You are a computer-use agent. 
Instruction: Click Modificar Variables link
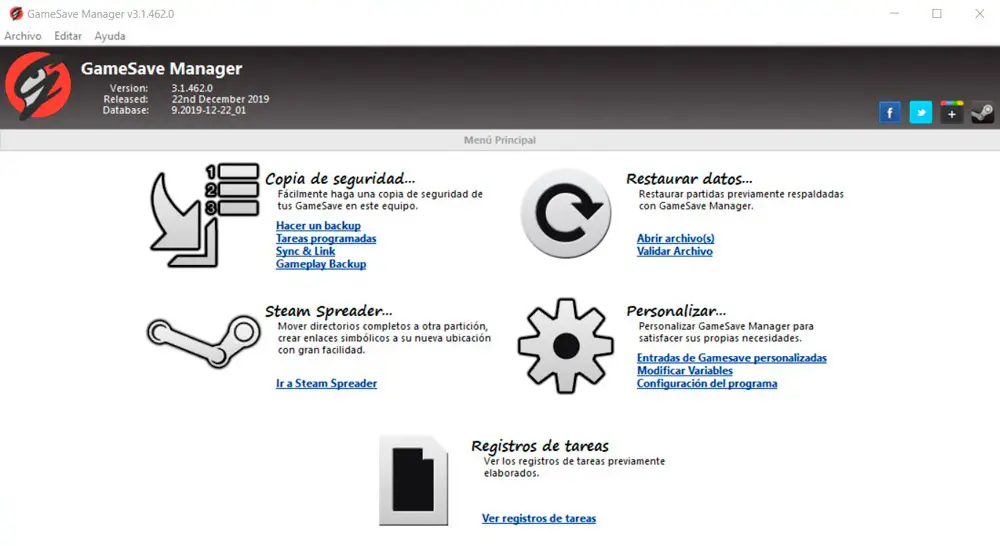pyautogui.click(x=685, y=371)
